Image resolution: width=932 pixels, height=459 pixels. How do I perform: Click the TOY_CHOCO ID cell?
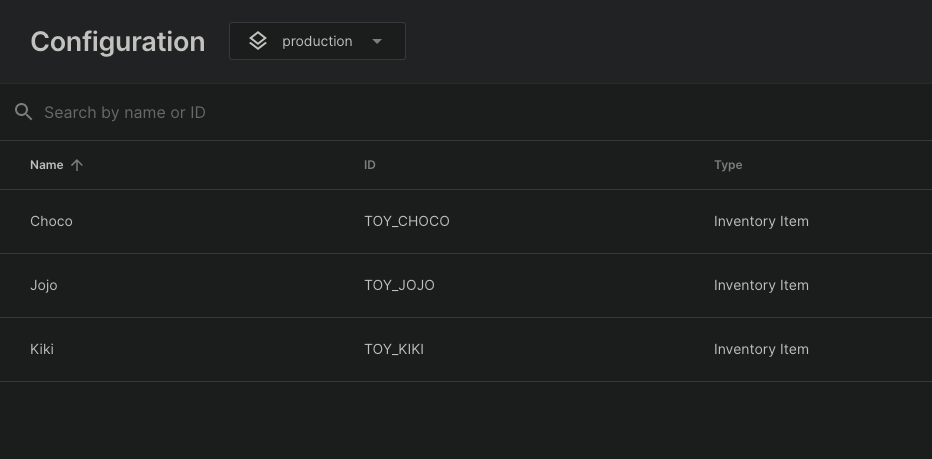[x=407, y=221]
